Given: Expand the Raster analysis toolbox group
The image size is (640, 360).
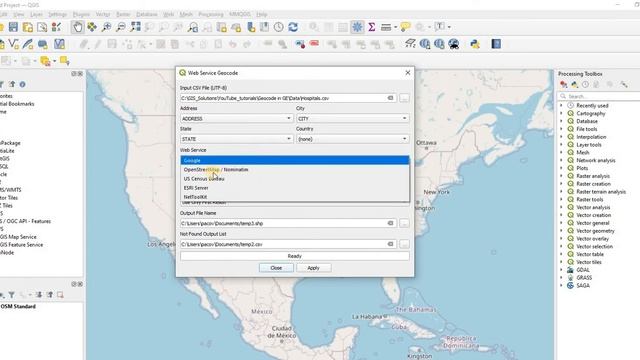Looking at the screenshot, I should (x=561, y=176).
